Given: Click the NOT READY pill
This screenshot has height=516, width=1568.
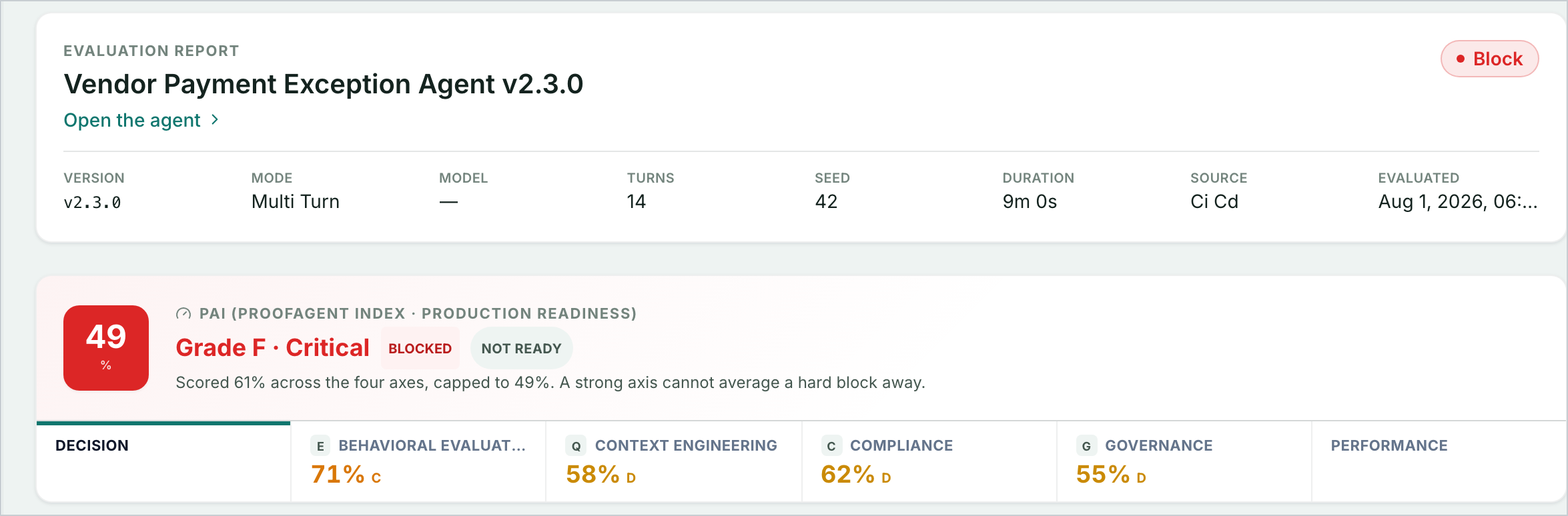Looking at the screenshot, I should (x=521, y=348).
